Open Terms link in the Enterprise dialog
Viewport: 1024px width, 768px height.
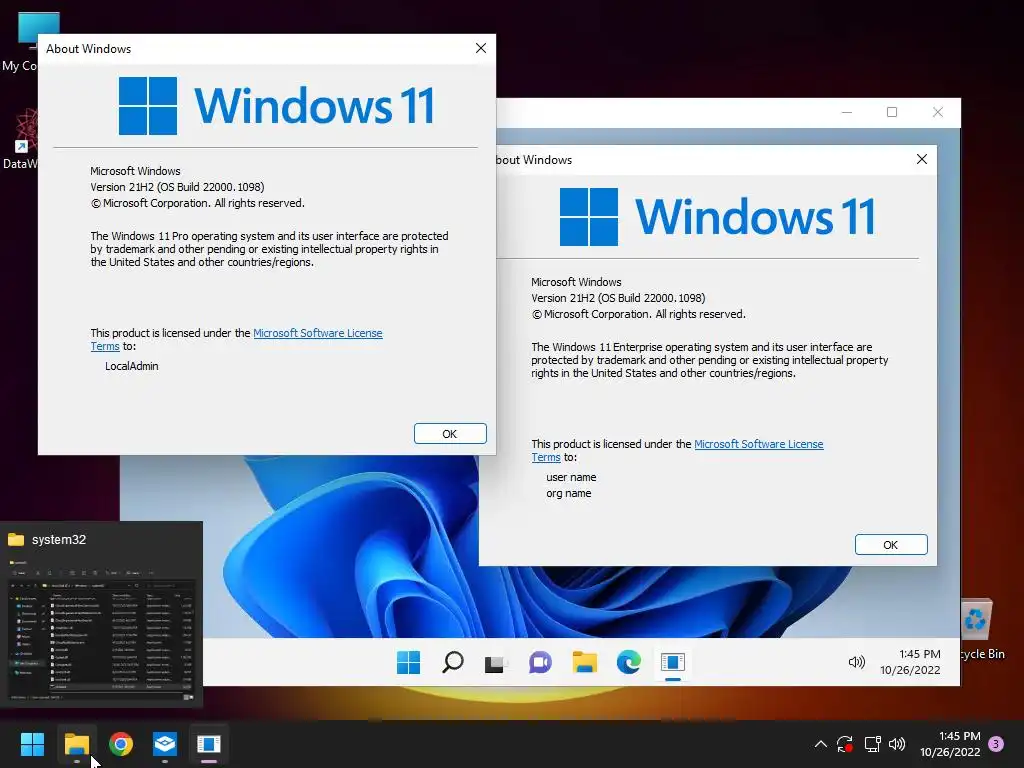point(546,457)
